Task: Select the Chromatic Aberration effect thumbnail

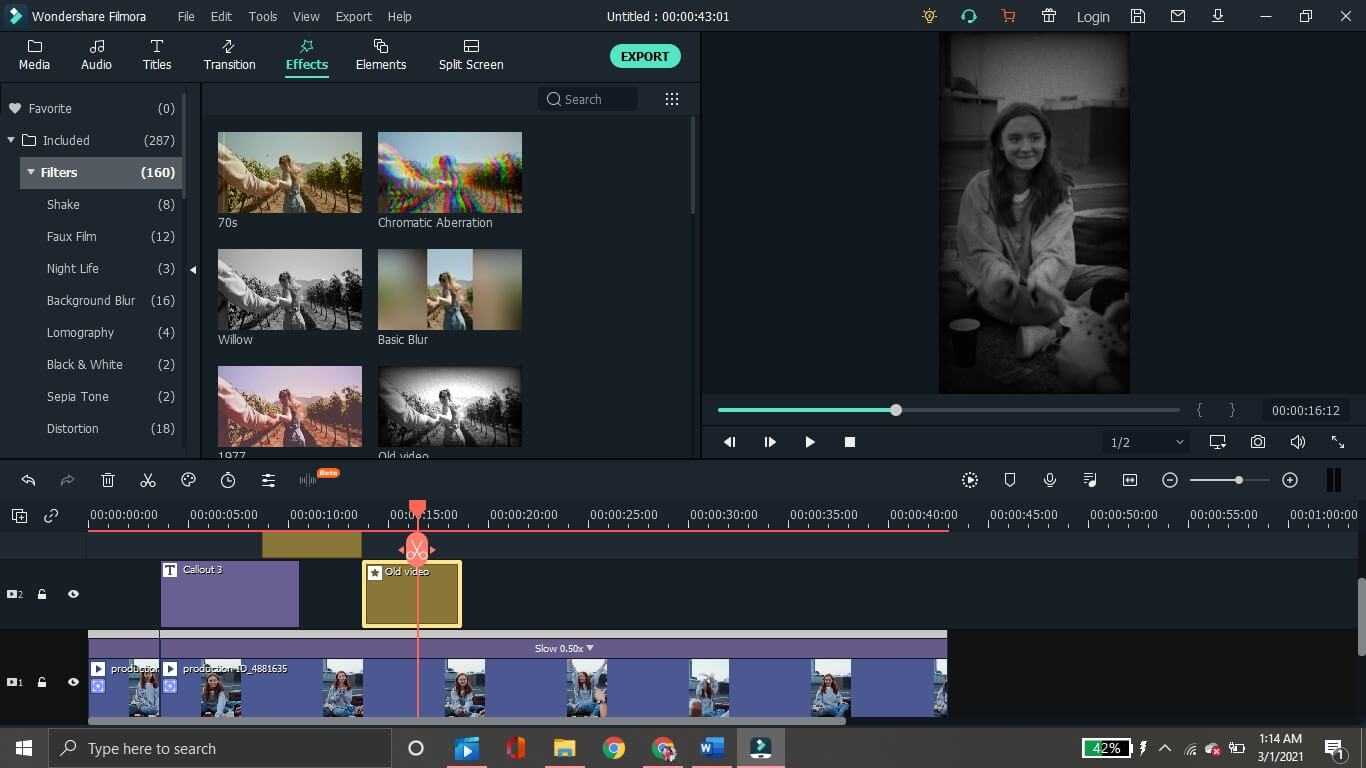Action: [449, 172]
